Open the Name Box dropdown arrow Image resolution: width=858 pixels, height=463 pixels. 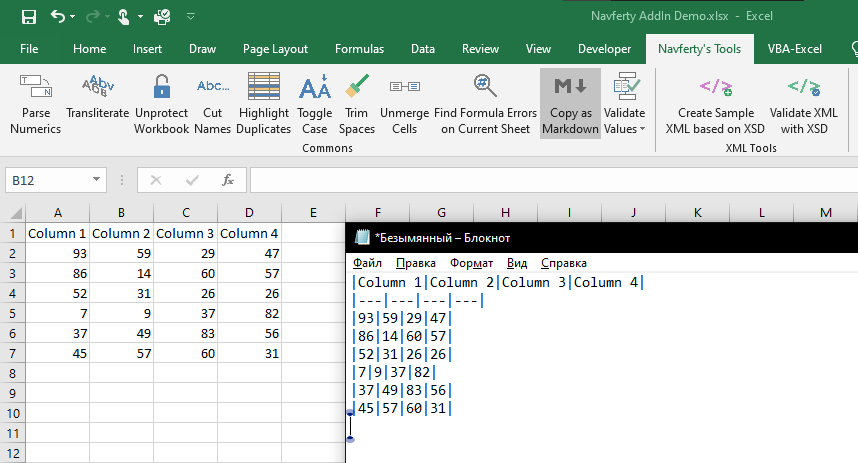(x=97, y=180)
